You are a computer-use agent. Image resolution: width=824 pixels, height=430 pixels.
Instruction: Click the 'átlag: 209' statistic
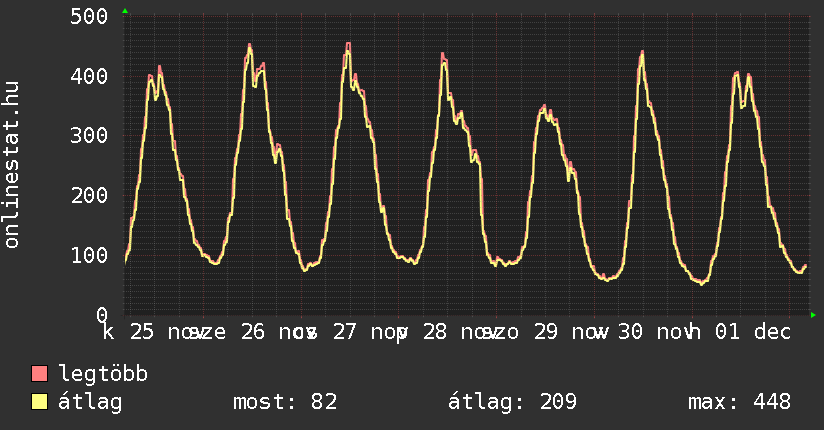[513, 402]
